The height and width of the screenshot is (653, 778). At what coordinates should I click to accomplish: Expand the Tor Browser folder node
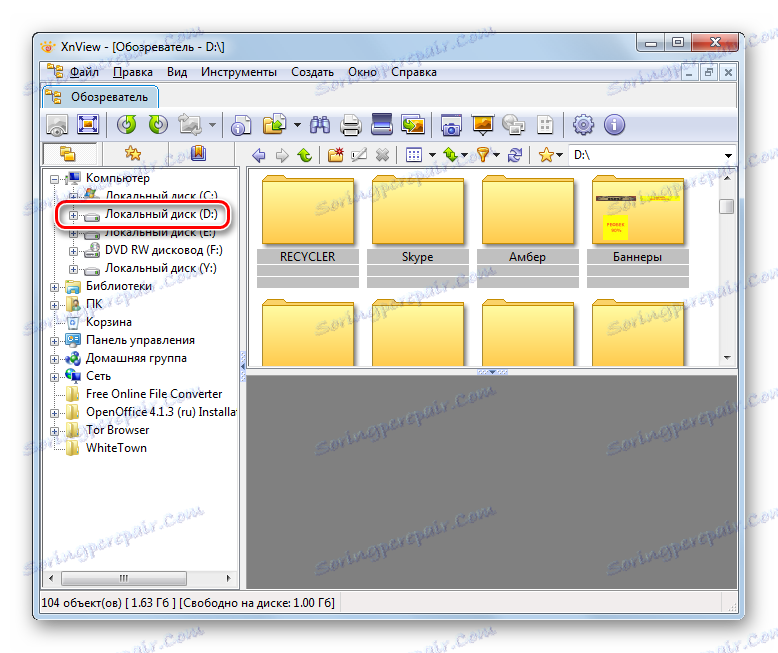pyautogui.click(x=55, y=431)
